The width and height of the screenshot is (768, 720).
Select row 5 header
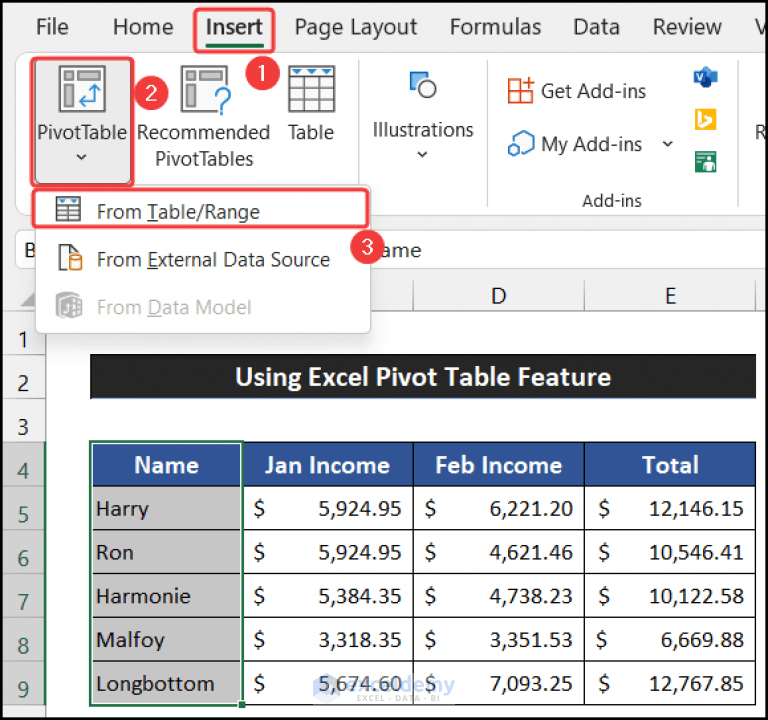tap(23, 514)
